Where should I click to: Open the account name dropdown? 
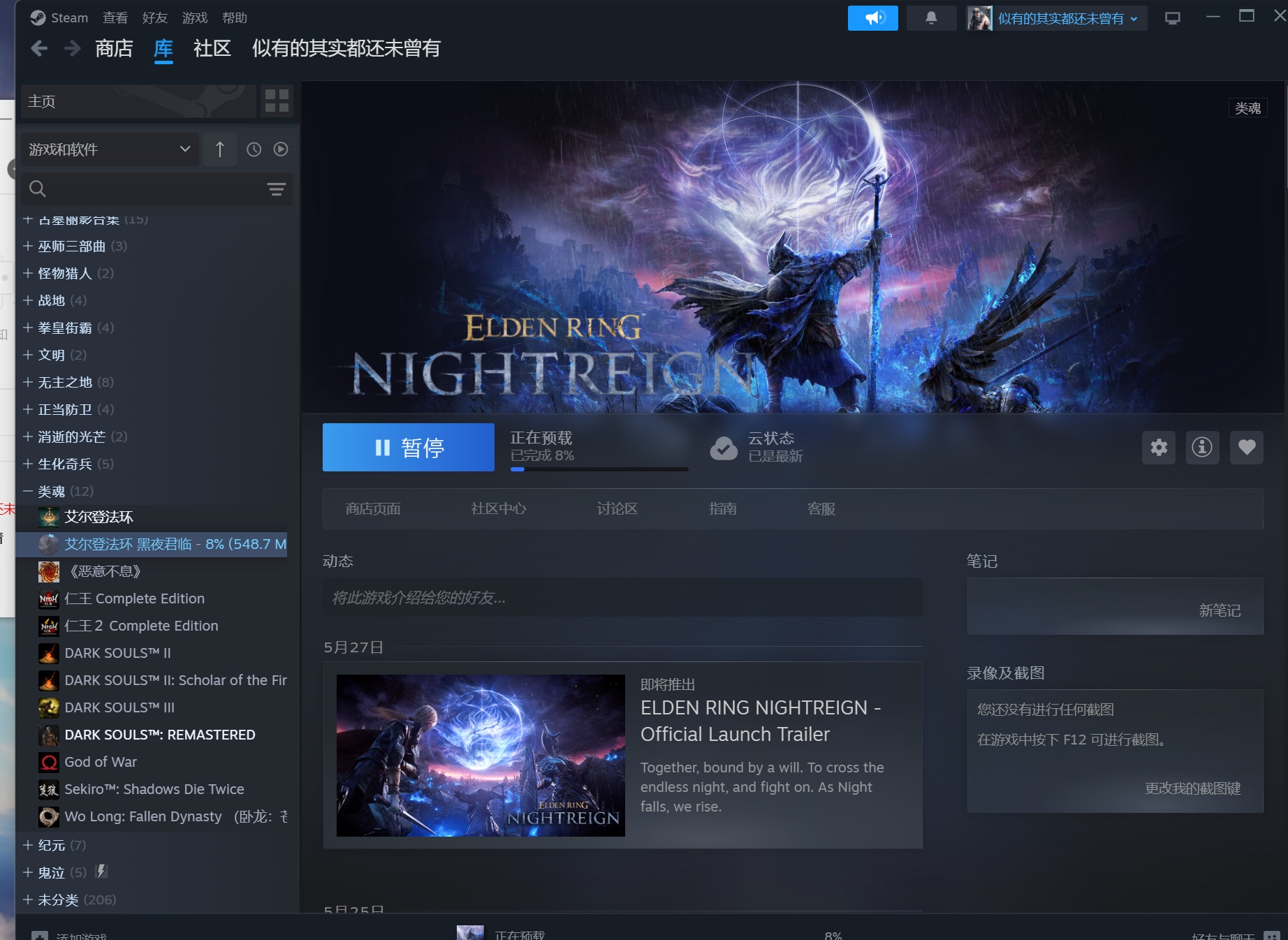tap(1068, 18)
